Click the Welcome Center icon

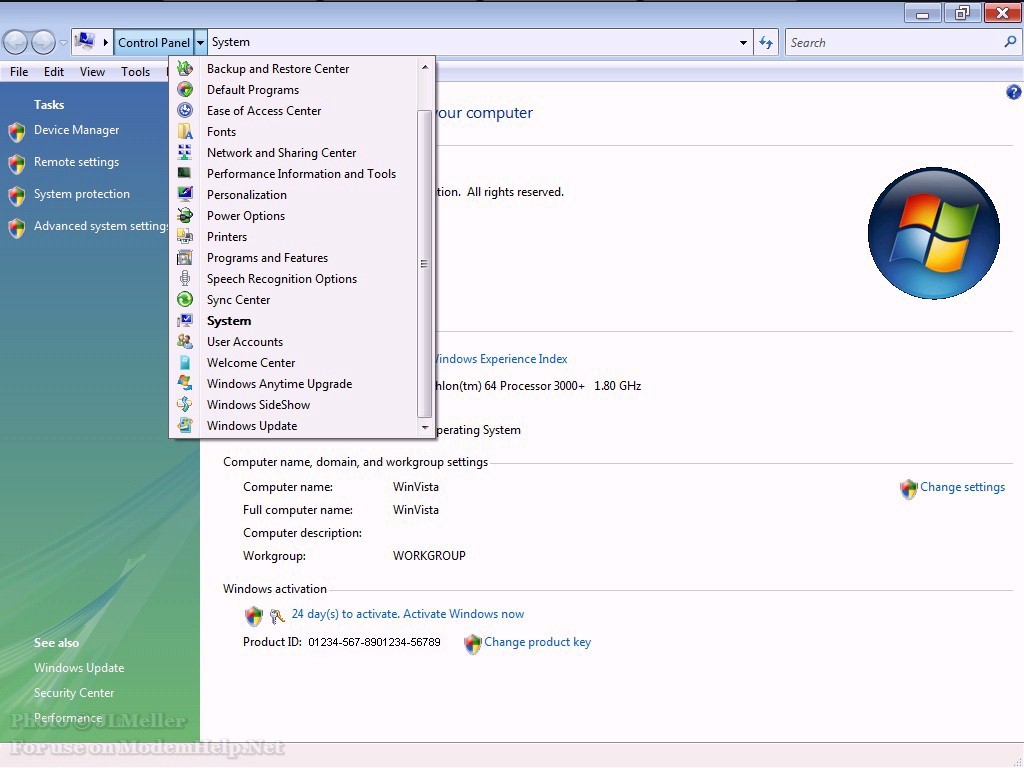point(185,362)
